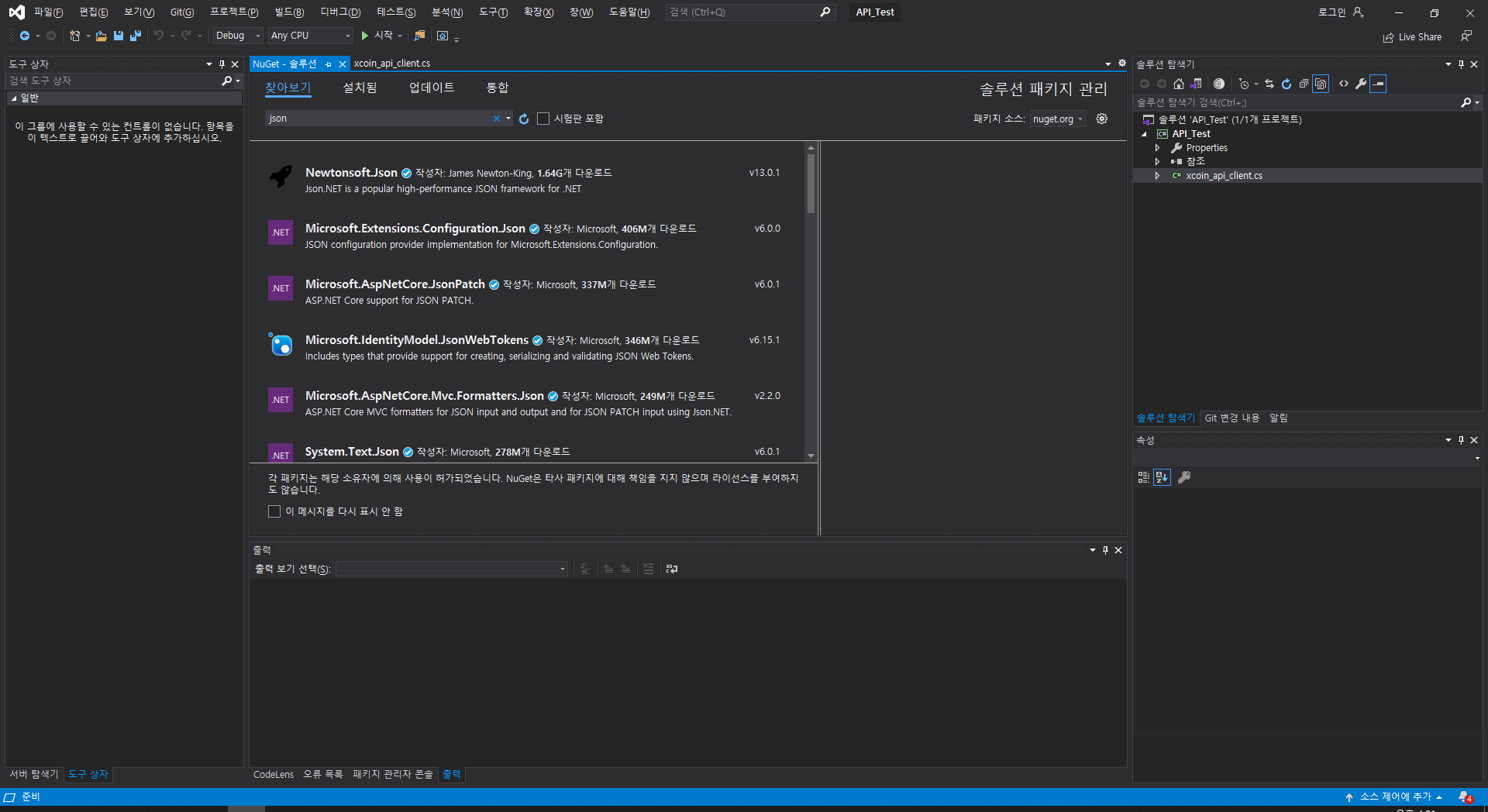Pin the NuGet solution tab
Image resolution: width=1488 pixels, height=812 pixels.
[x=329, y=64]
